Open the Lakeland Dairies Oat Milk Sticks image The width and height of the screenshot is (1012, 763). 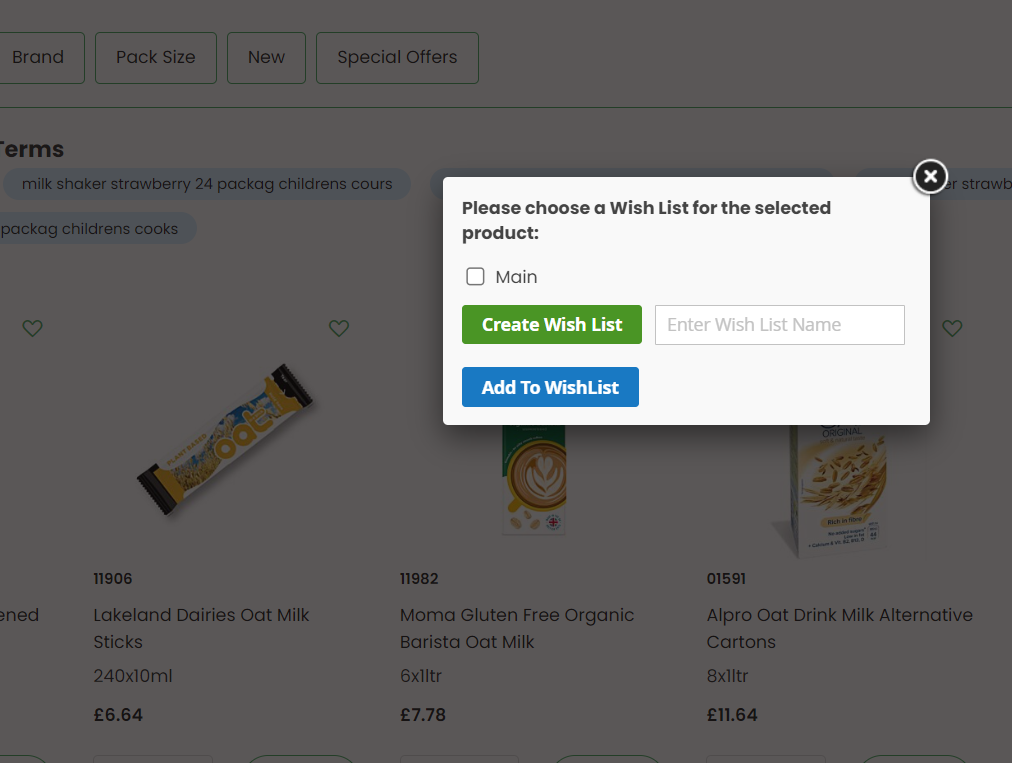point(227,443)
